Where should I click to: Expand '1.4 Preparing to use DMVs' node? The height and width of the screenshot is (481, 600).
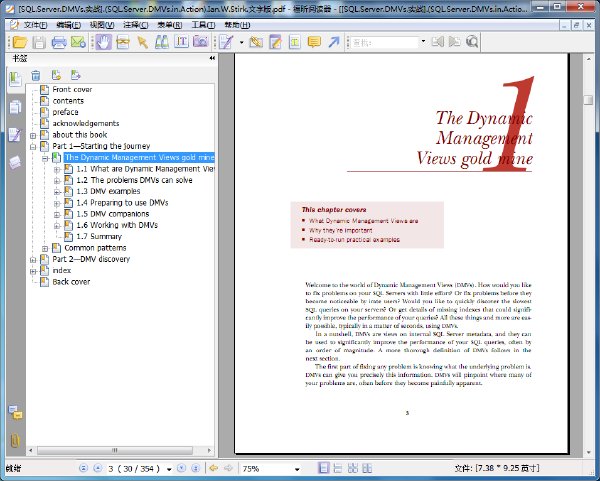(57, 203)
